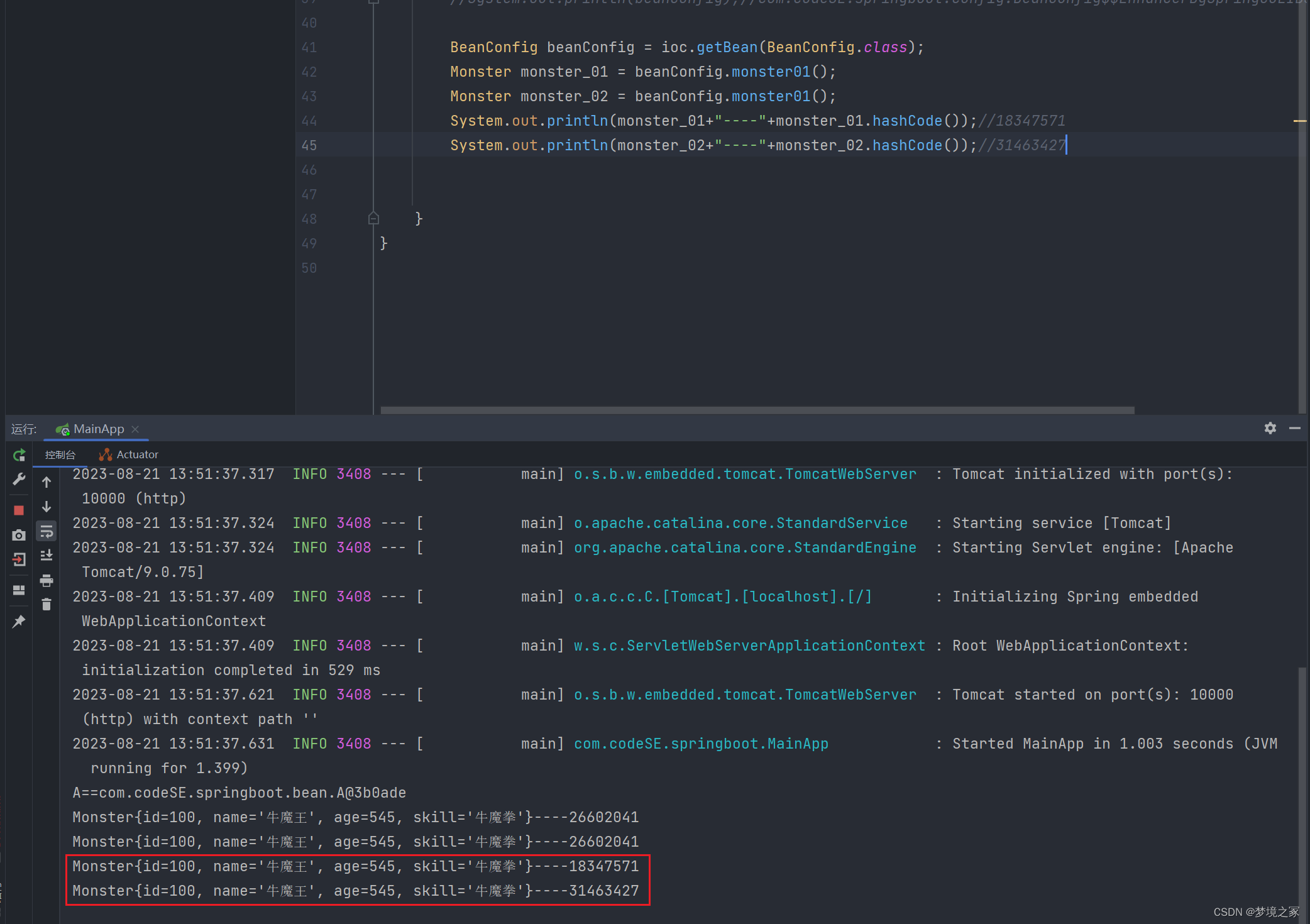Image resolution: width=1310 pixels, height=924 pixels.
Task: Jump down the stack trace with down arrow
Action: pyautogui.click(x=47, y=507)
